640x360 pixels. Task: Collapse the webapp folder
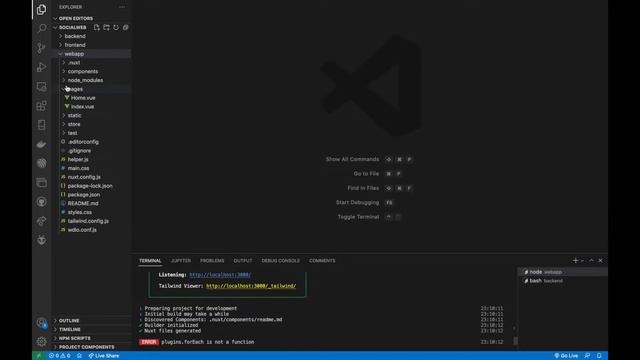[x=74, y=54]
